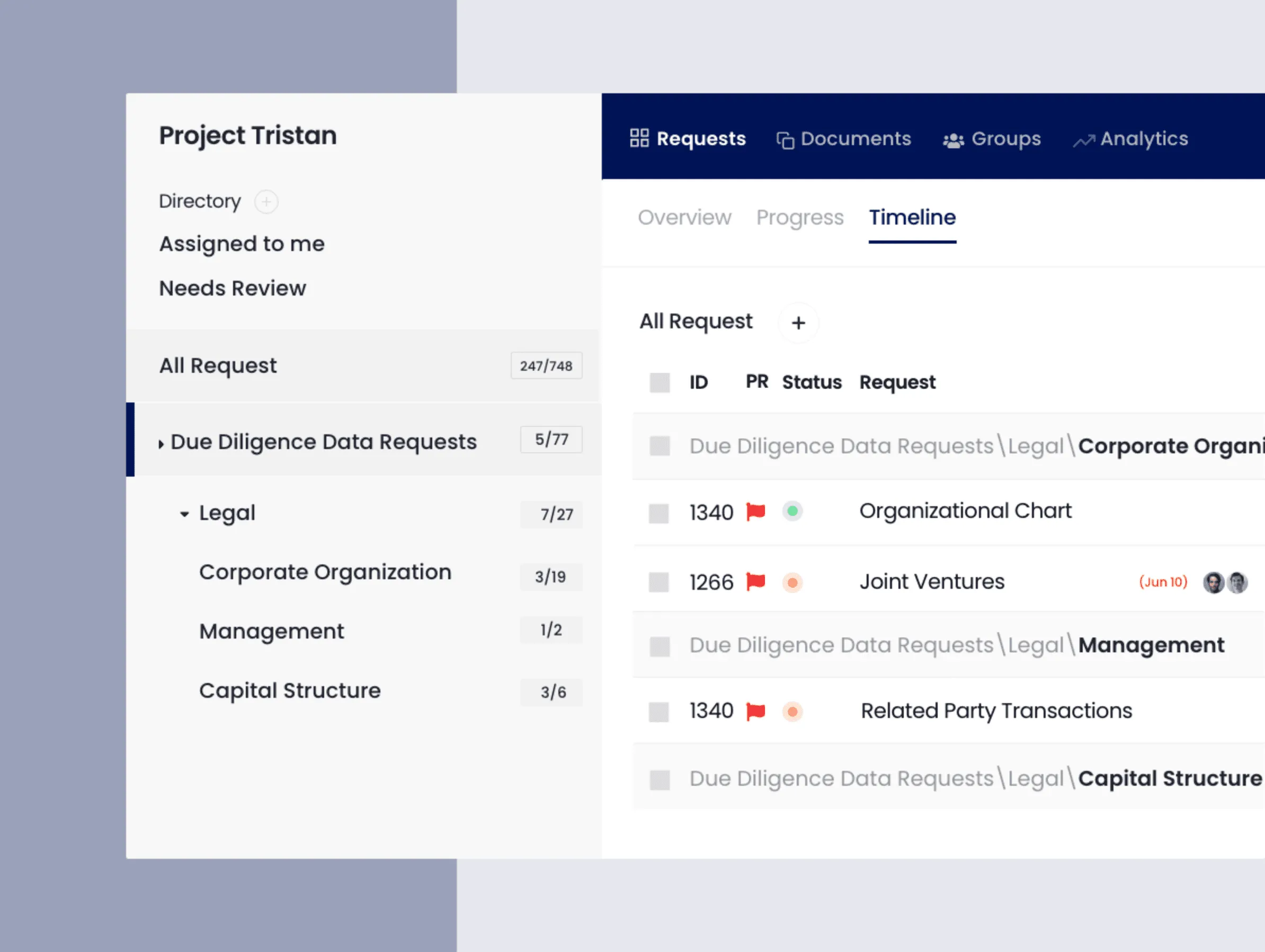Open Corporate Organization subfolder in sidebar

tap(325, 572)
